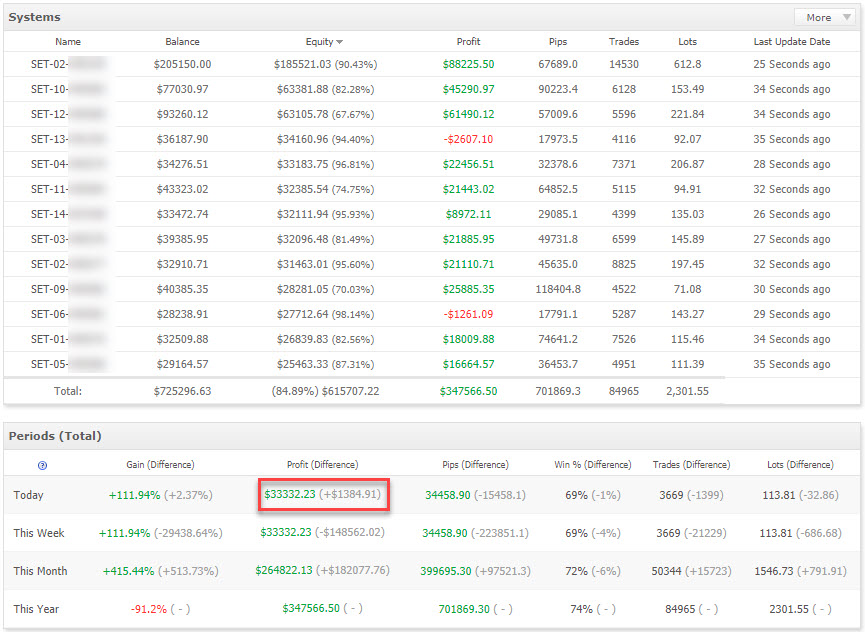The height and width of the screenshot is (632, 865).
Task: Click This Year win rate 74%
Action: click(x=581, y=609)
